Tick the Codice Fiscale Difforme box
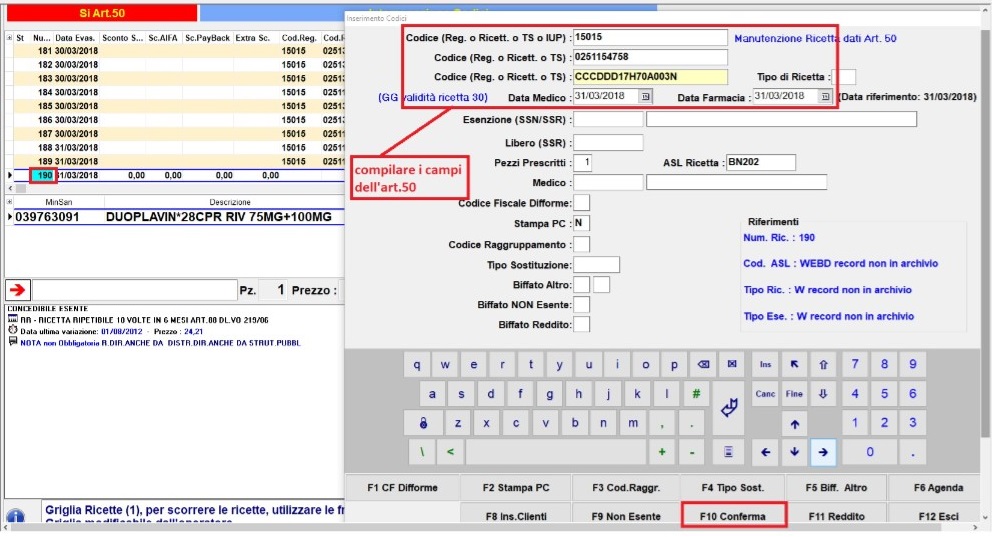Viewport: 992px width, 537px height. (581, 204)
